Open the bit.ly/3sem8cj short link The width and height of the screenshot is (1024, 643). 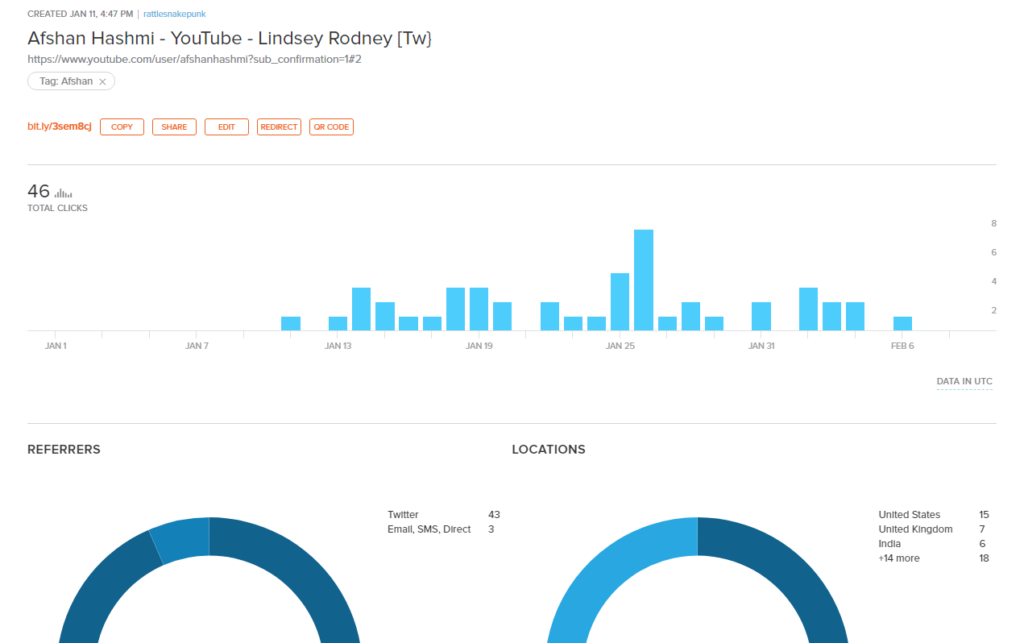(x=59, y=126)
